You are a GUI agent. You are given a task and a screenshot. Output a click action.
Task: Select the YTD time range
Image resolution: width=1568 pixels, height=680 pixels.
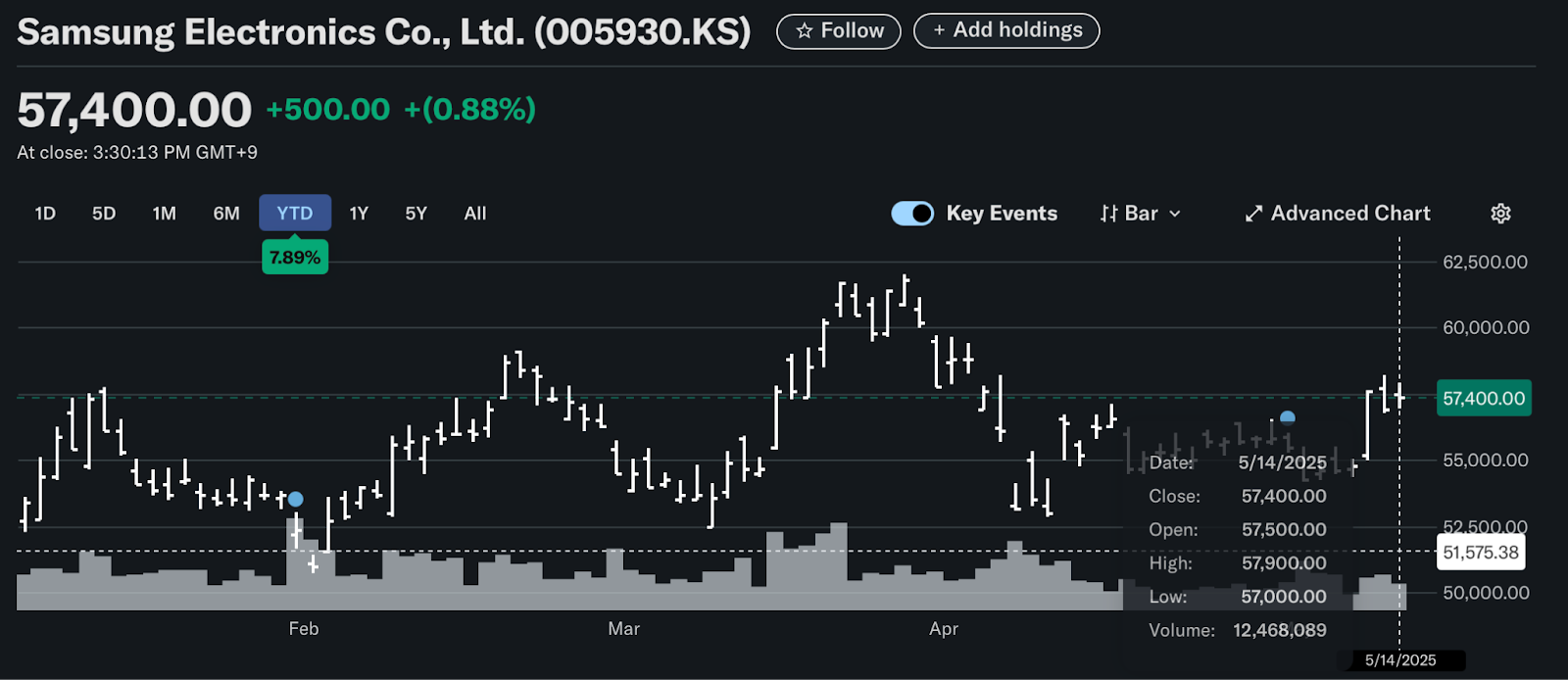(x=295, y=213)
